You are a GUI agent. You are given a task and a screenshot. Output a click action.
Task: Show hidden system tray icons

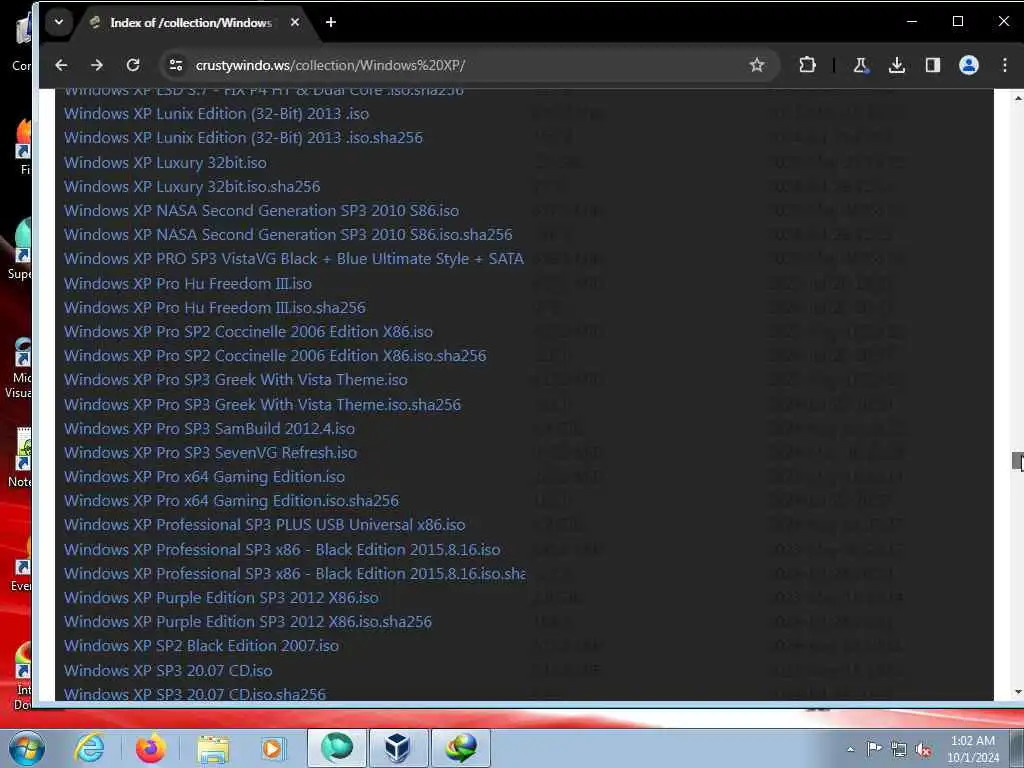click(x=850, y=749)
